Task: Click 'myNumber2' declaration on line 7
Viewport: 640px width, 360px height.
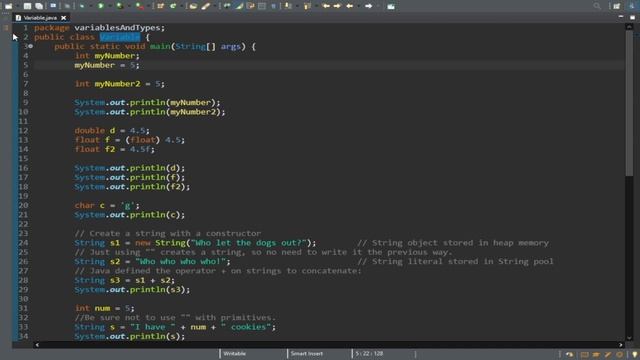Action: click(x=117, y=84)
